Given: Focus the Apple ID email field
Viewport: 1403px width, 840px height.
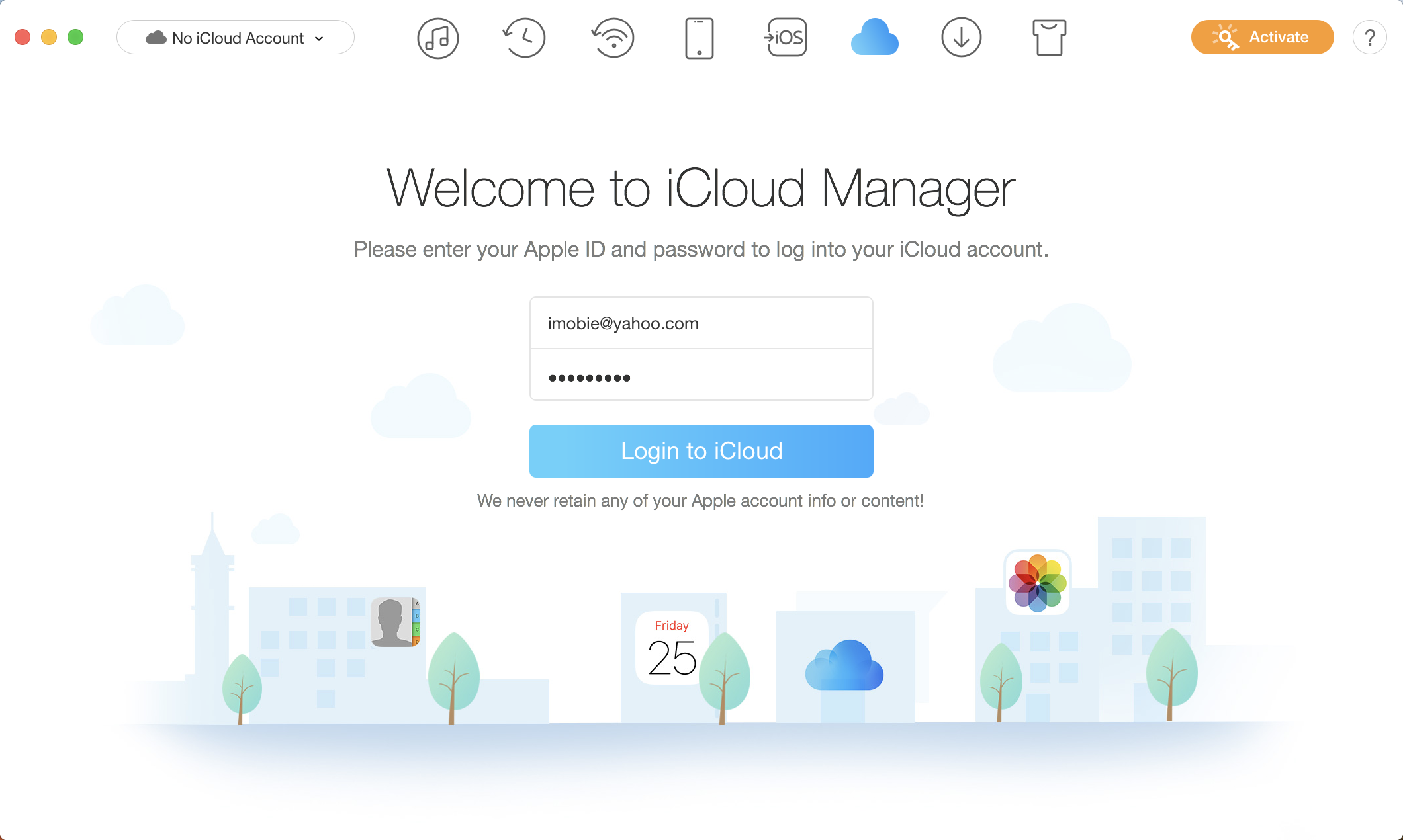Looking at the screenshot, I should point(701,323).
